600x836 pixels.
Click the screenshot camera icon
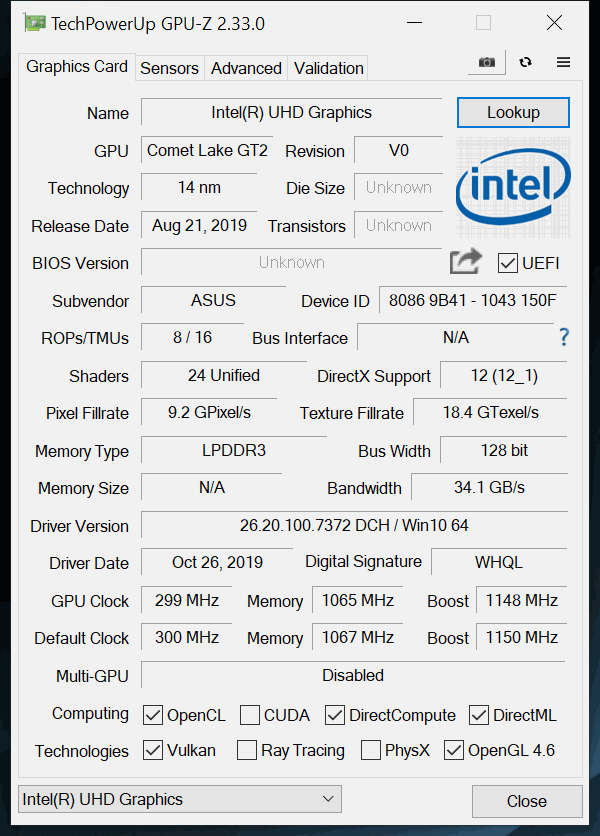pos(486,62)
